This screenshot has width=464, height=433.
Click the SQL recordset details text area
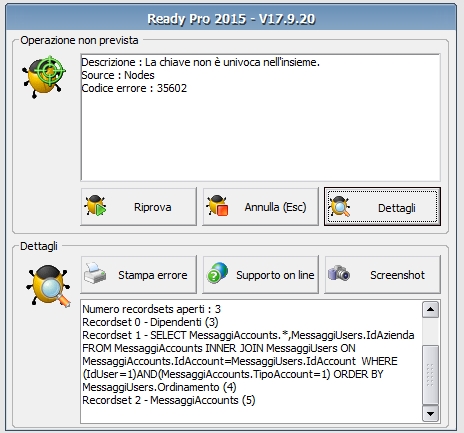(251, 362)
